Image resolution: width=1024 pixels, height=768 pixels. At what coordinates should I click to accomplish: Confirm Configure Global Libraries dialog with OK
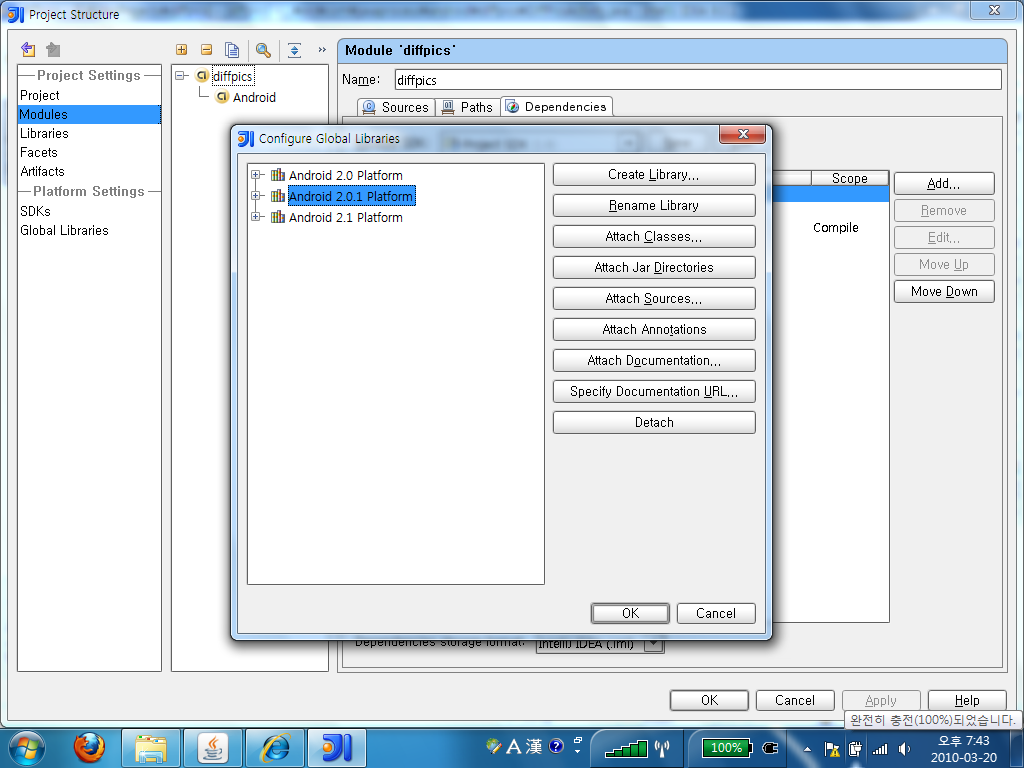(x=630, y=613)
